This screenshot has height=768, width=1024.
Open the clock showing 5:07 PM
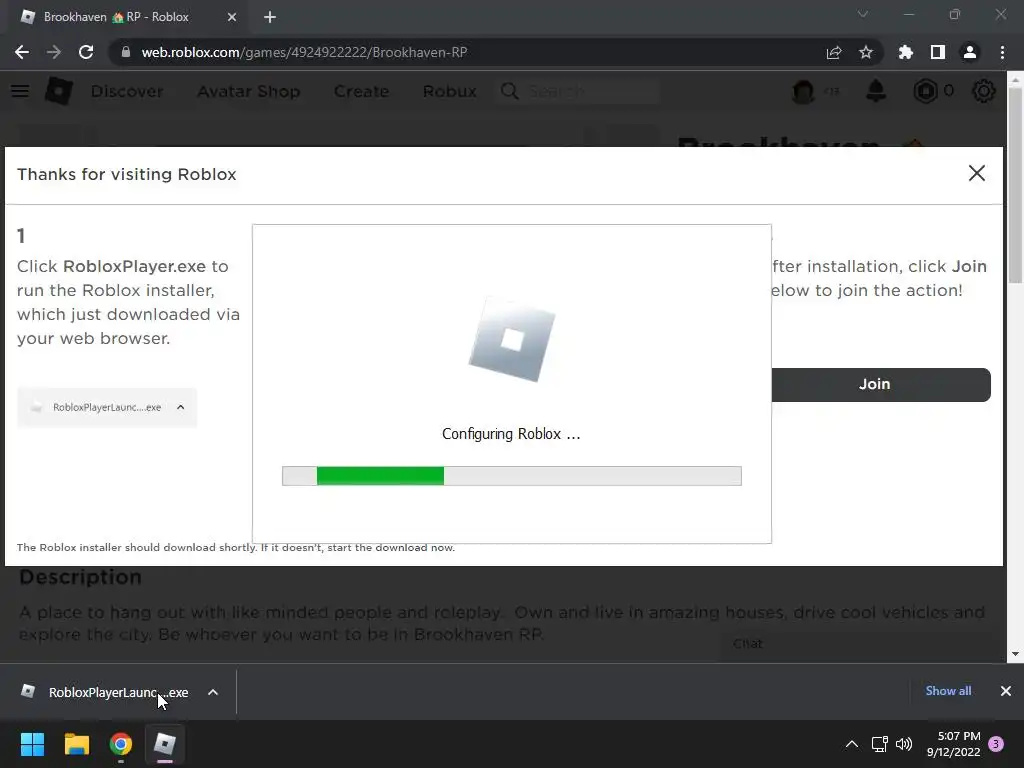(x=953, y=744)
